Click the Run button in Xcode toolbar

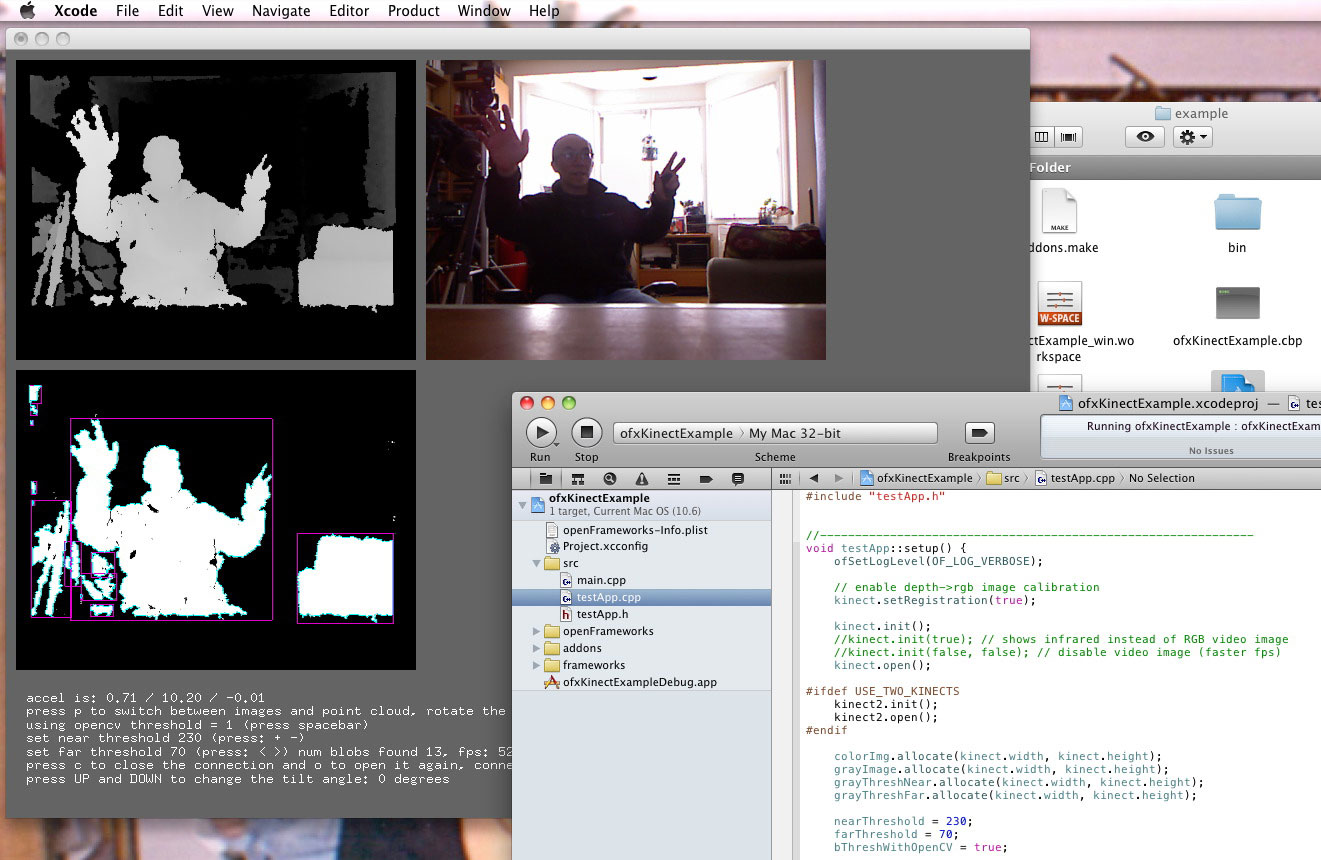click(540, 432)
